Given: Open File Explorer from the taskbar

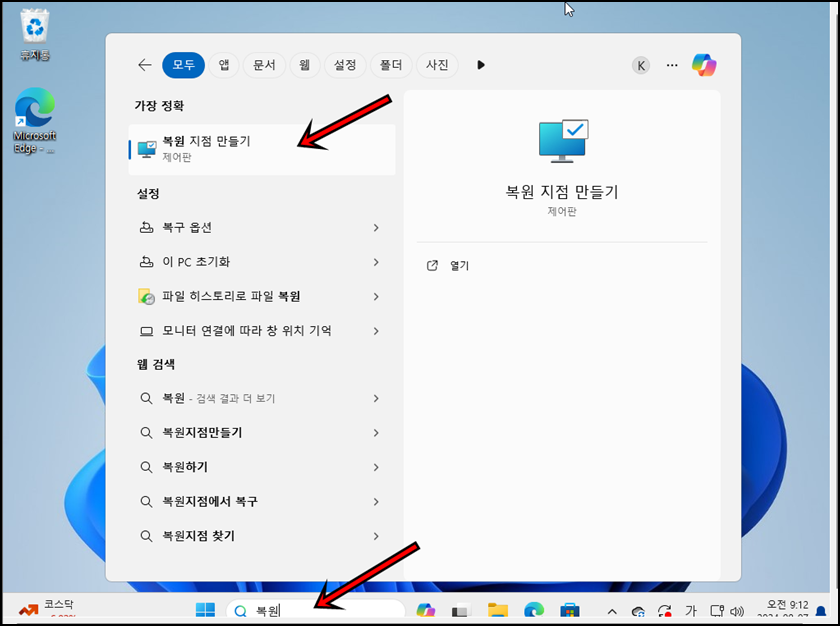Looking at the screenshot, I should click(498, 610).
